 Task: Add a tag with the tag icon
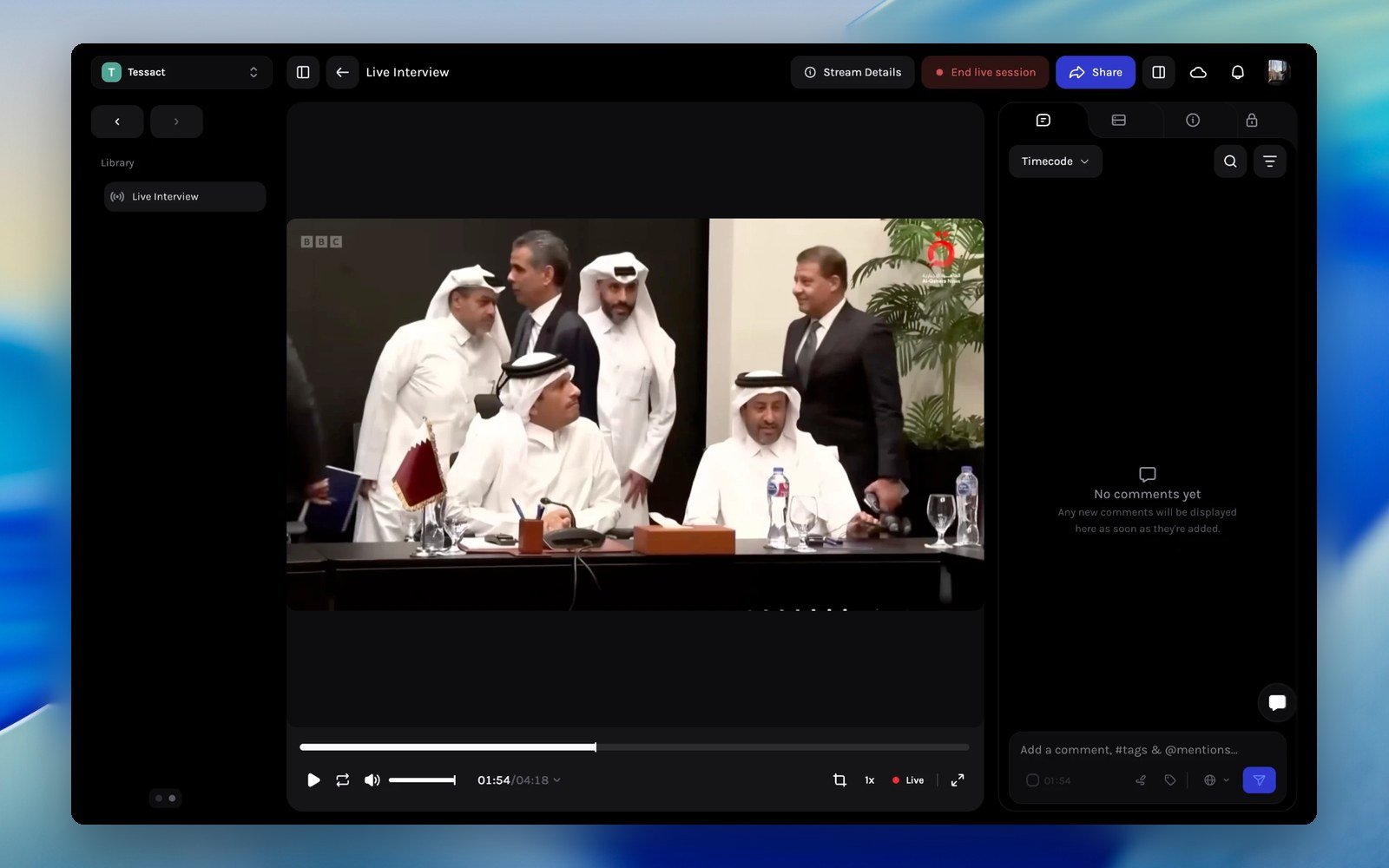[1170, 780]
